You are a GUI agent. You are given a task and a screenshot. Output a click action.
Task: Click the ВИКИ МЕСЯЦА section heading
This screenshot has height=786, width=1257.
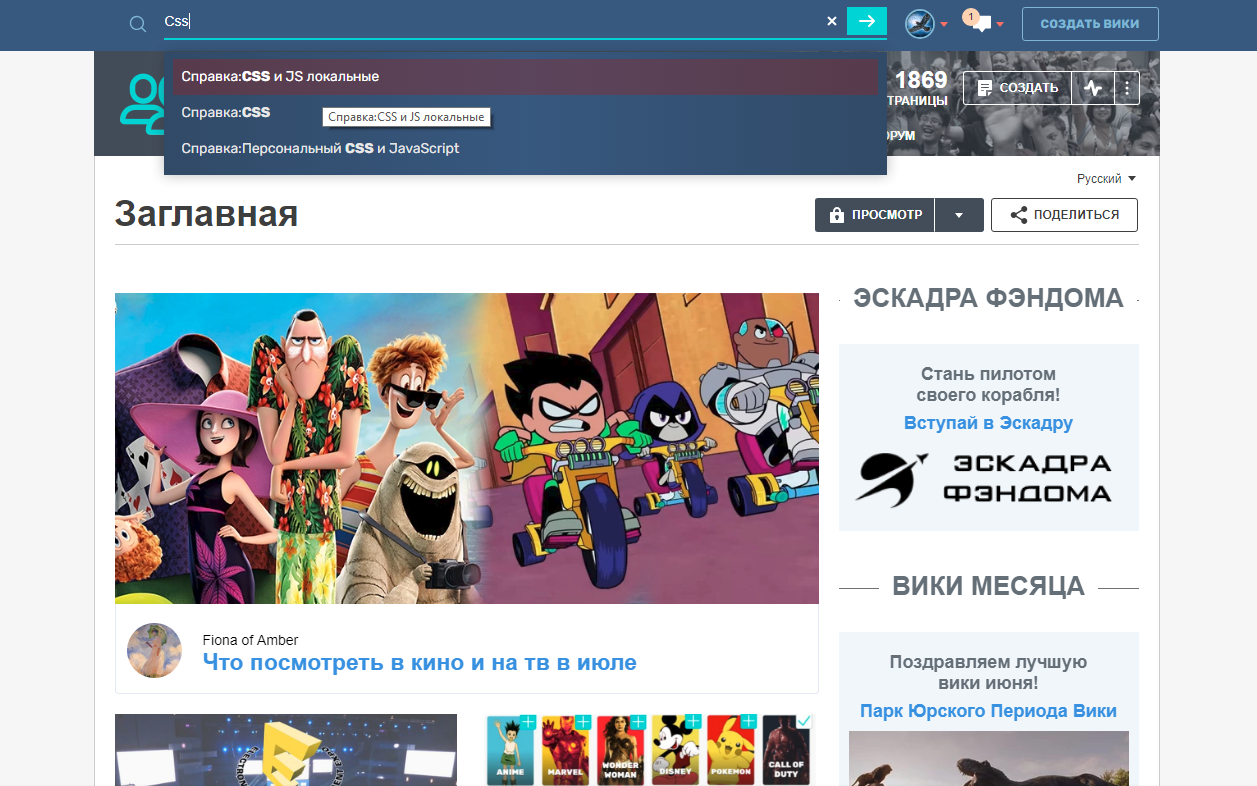click(988, 587)
